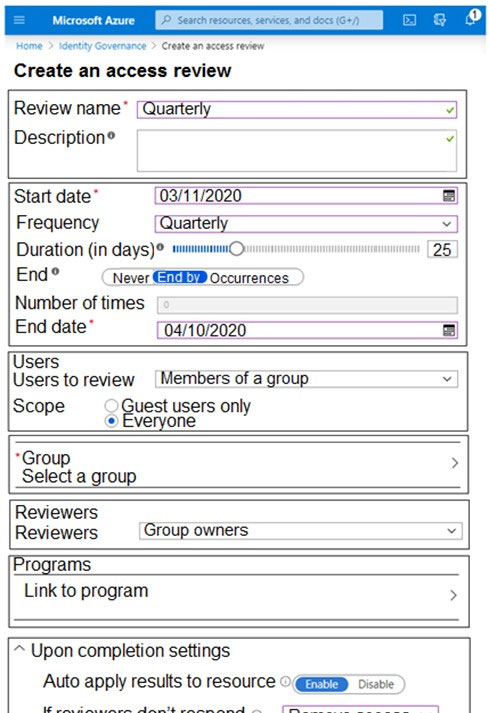Open the Start date calendar picker
The image size is (489, 713).
click(x=449, y=196)
